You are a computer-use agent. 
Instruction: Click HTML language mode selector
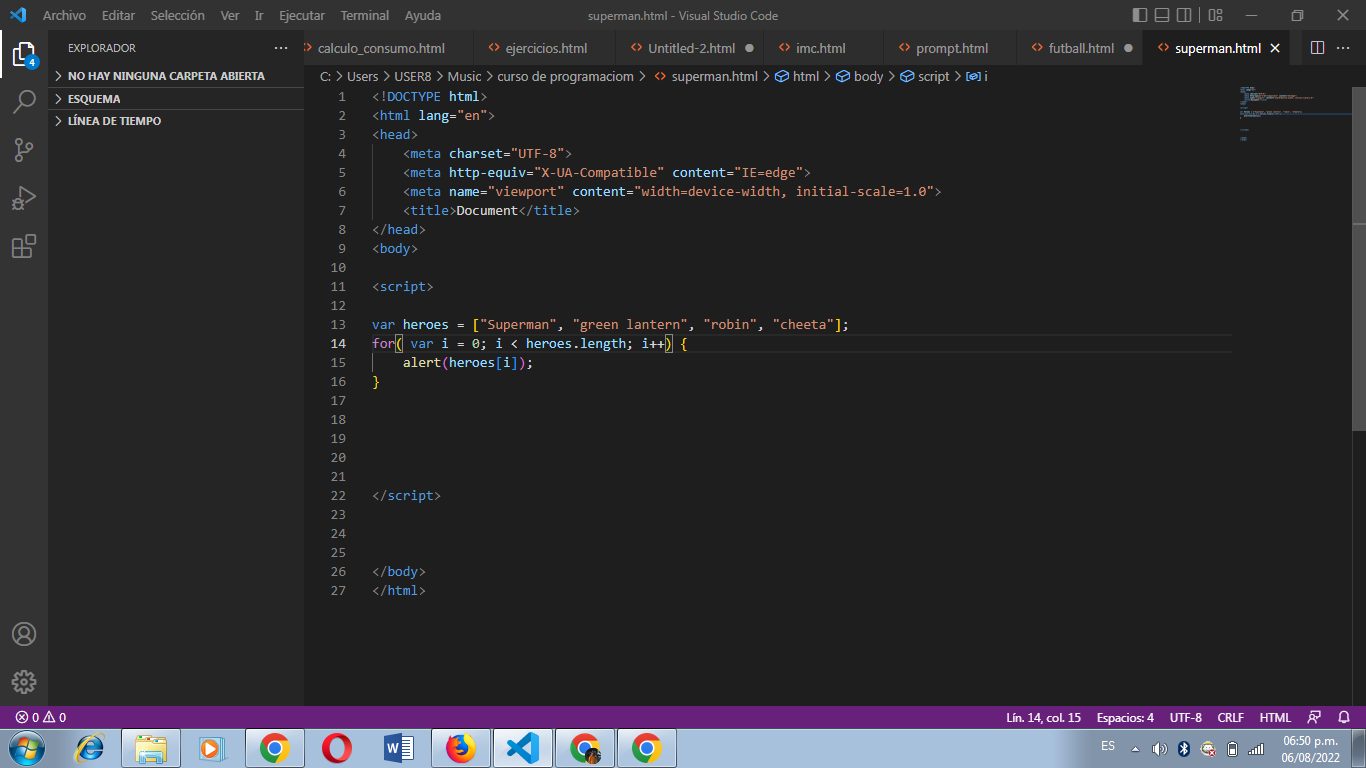click(x=1275, y=717)
